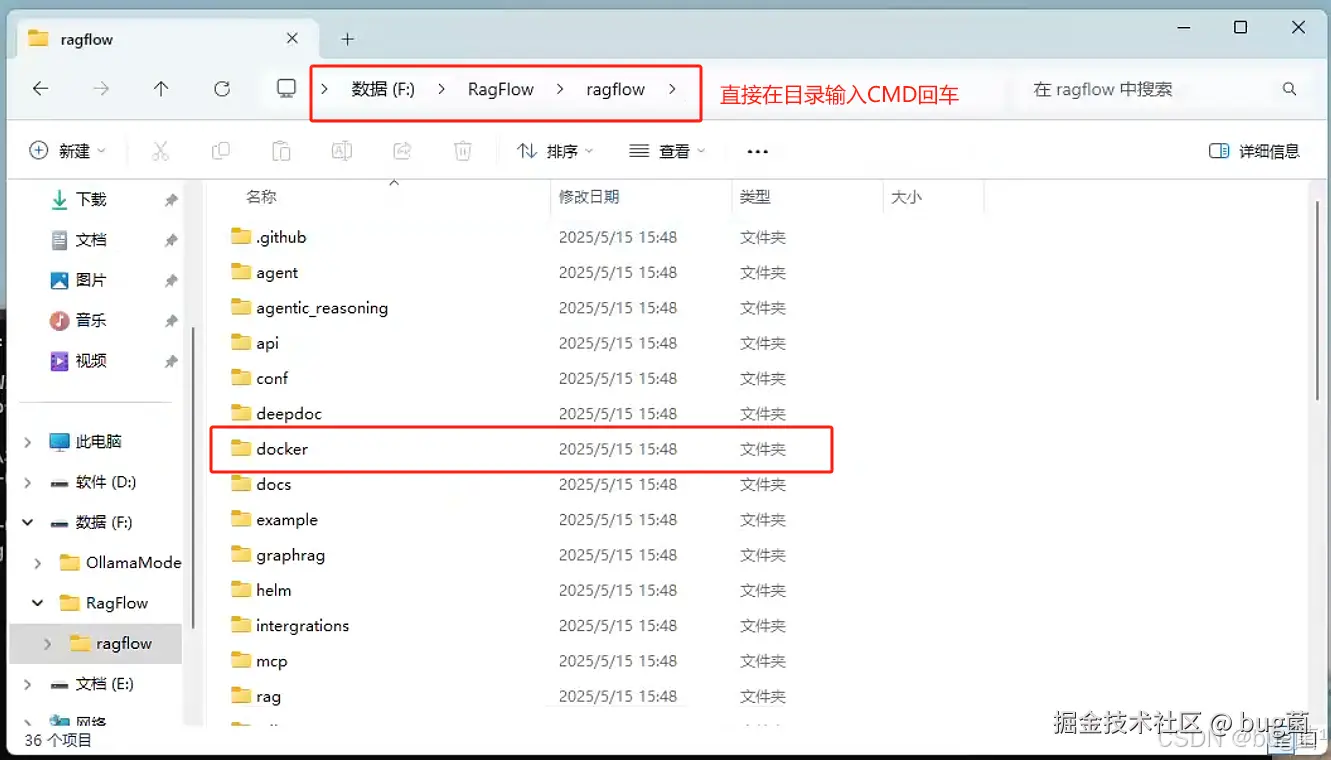Select 此电脑 in the navigation tree
Viewport: 1331px width, 760px height.
[97, 442]
